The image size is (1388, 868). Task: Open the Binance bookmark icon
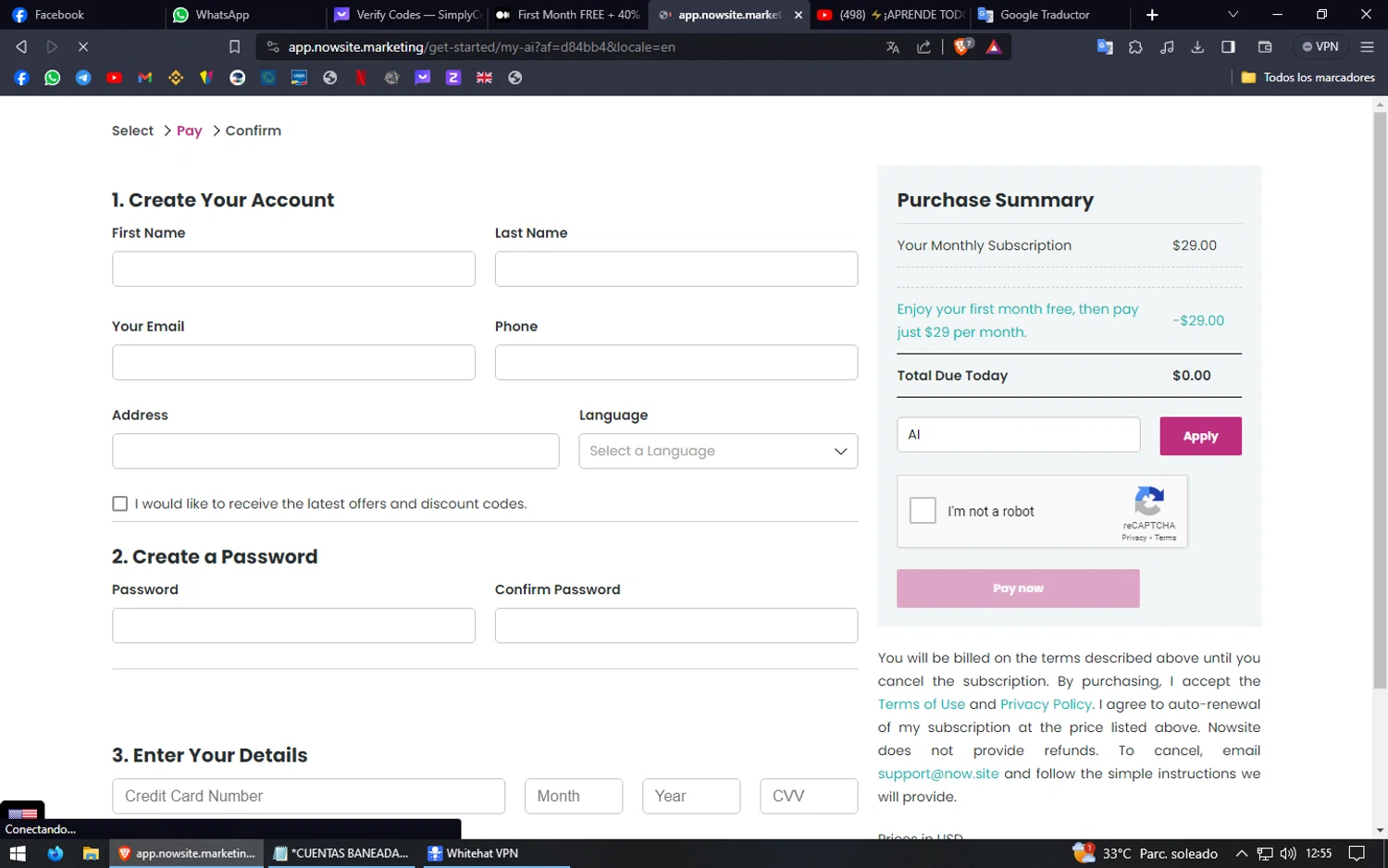click(176, 78)
